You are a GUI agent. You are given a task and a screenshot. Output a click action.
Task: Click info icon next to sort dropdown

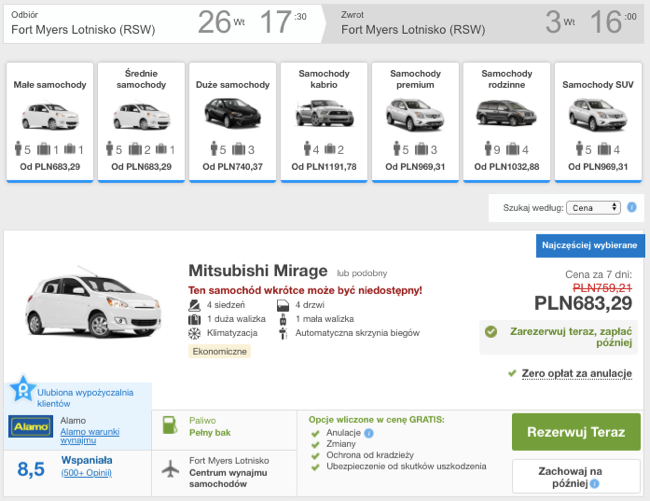[x=632, y=207]
